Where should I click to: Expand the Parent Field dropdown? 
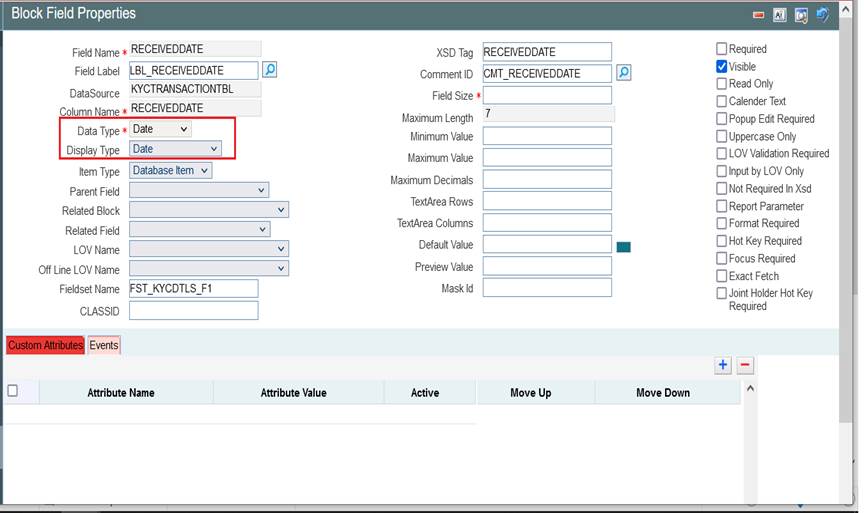coord(199,190)
